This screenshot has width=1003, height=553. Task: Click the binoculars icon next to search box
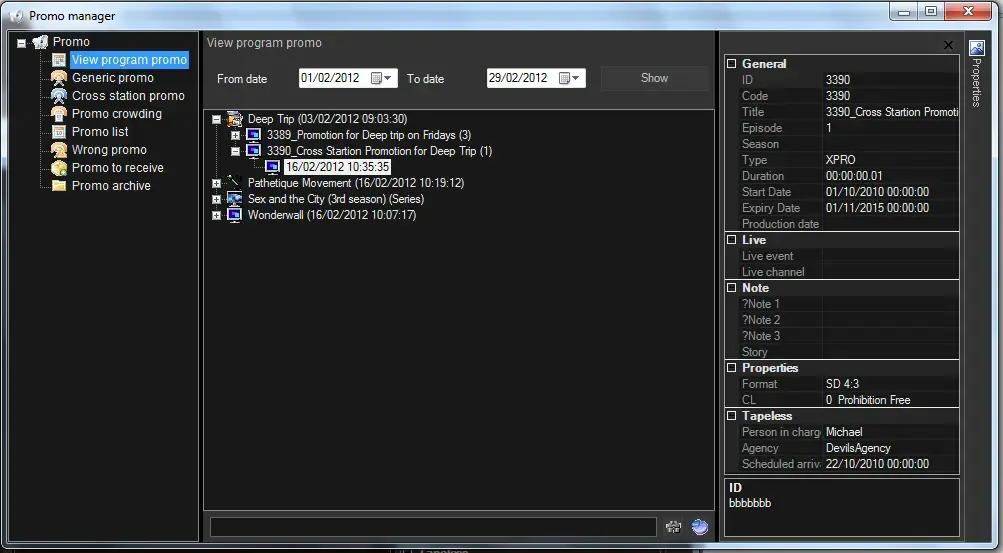click(673, 527)
